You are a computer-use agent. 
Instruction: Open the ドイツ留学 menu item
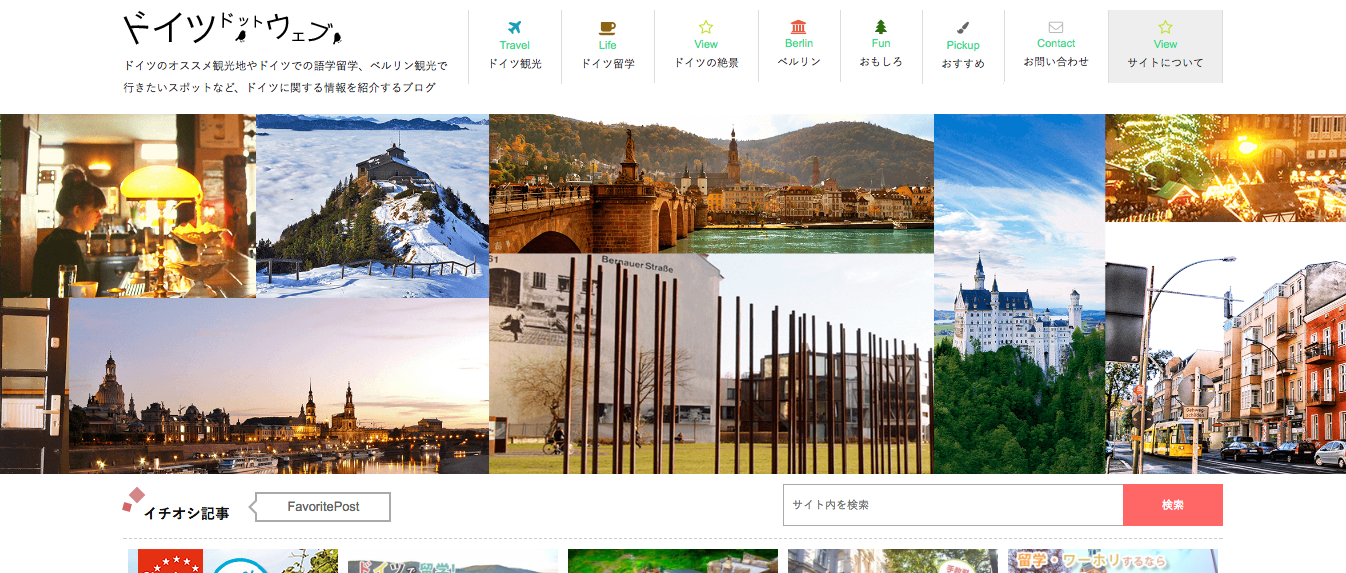(607, 63)
